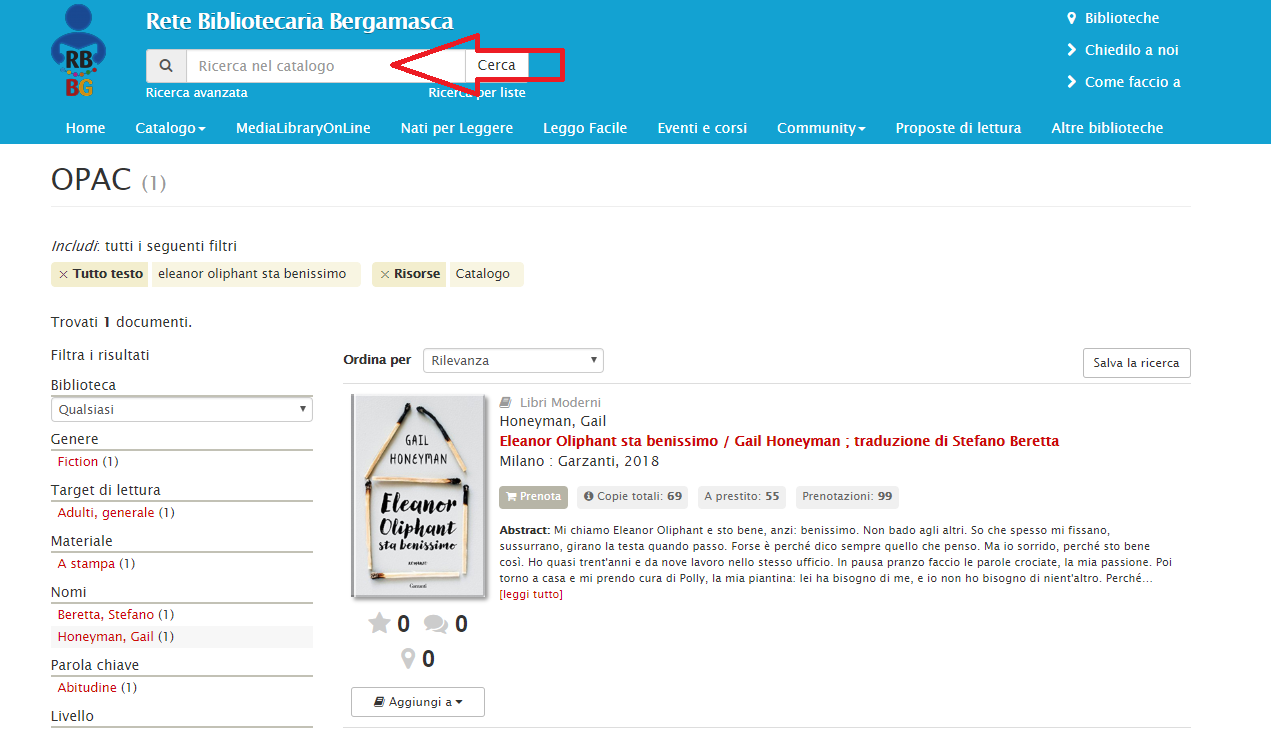
Task: Remove the Tutto testo filter with X
Action: (64, 274)
